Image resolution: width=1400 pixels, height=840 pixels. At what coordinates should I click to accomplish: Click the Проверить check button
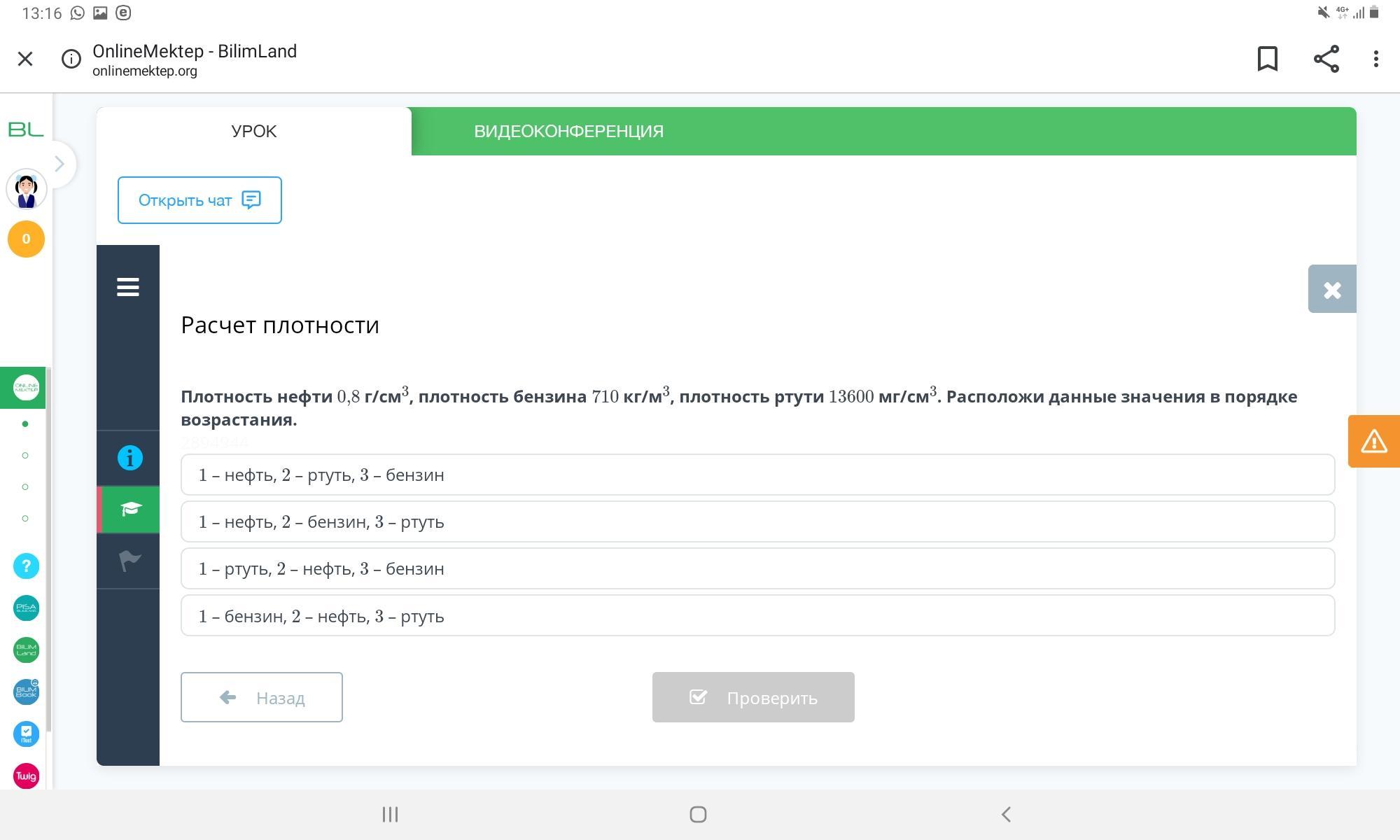(x=753, y=697)
